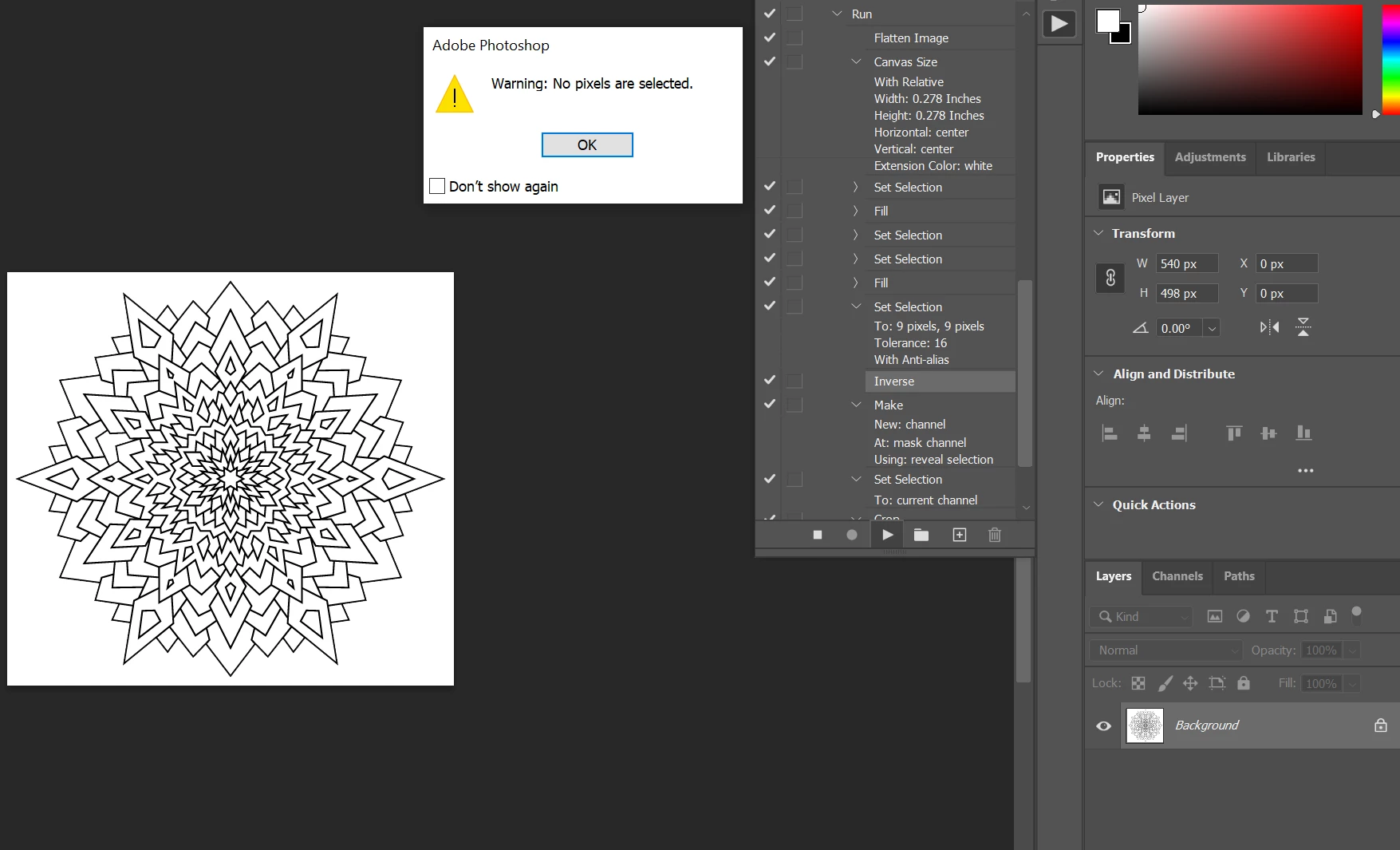Open the rotation angle dropdown
This screenshot has width=1400, height=850.
tap(1212, 328)
